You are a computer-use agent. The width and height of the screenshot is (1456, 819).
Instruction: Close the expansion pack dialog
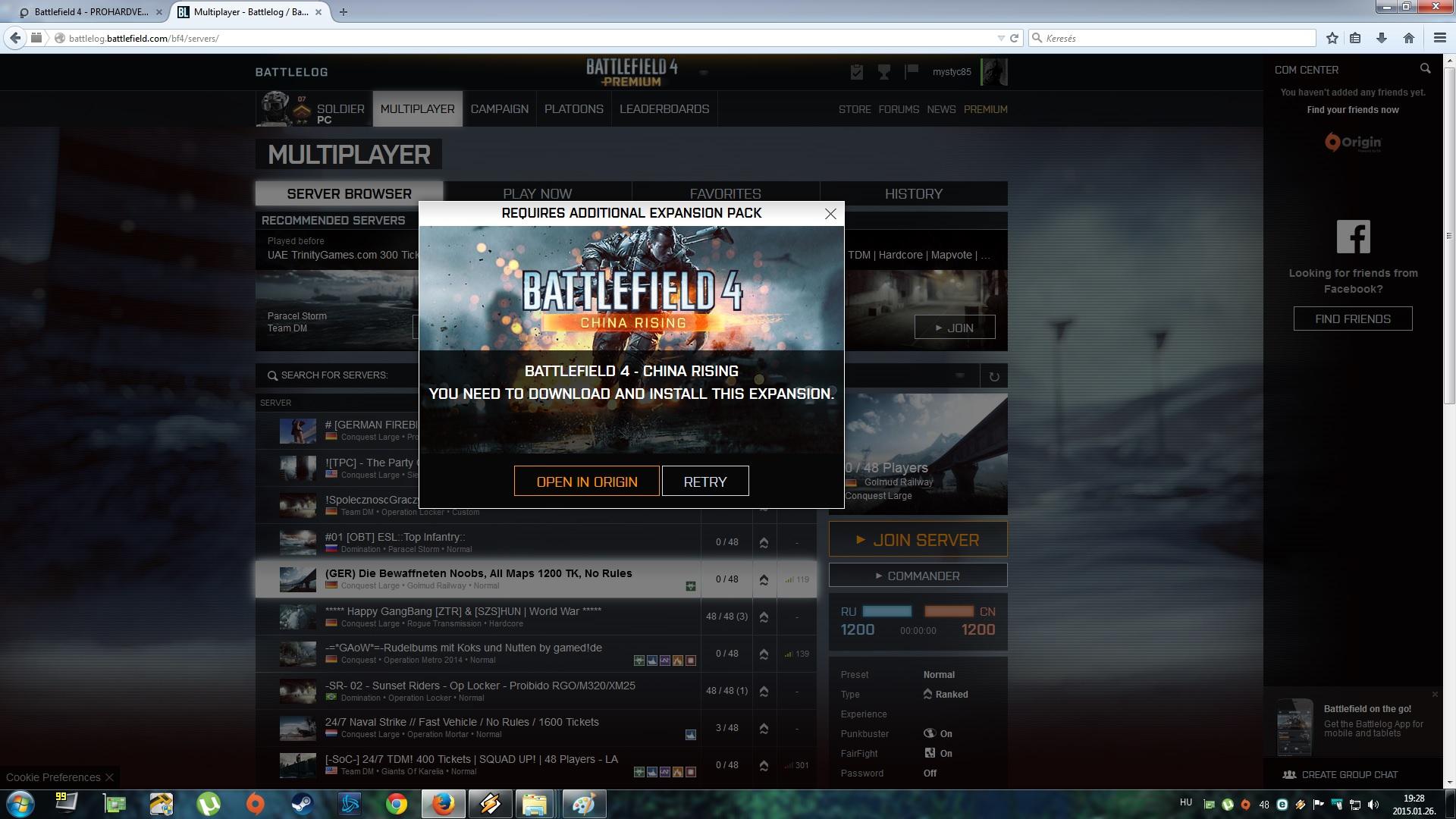[x=830, y=214]
